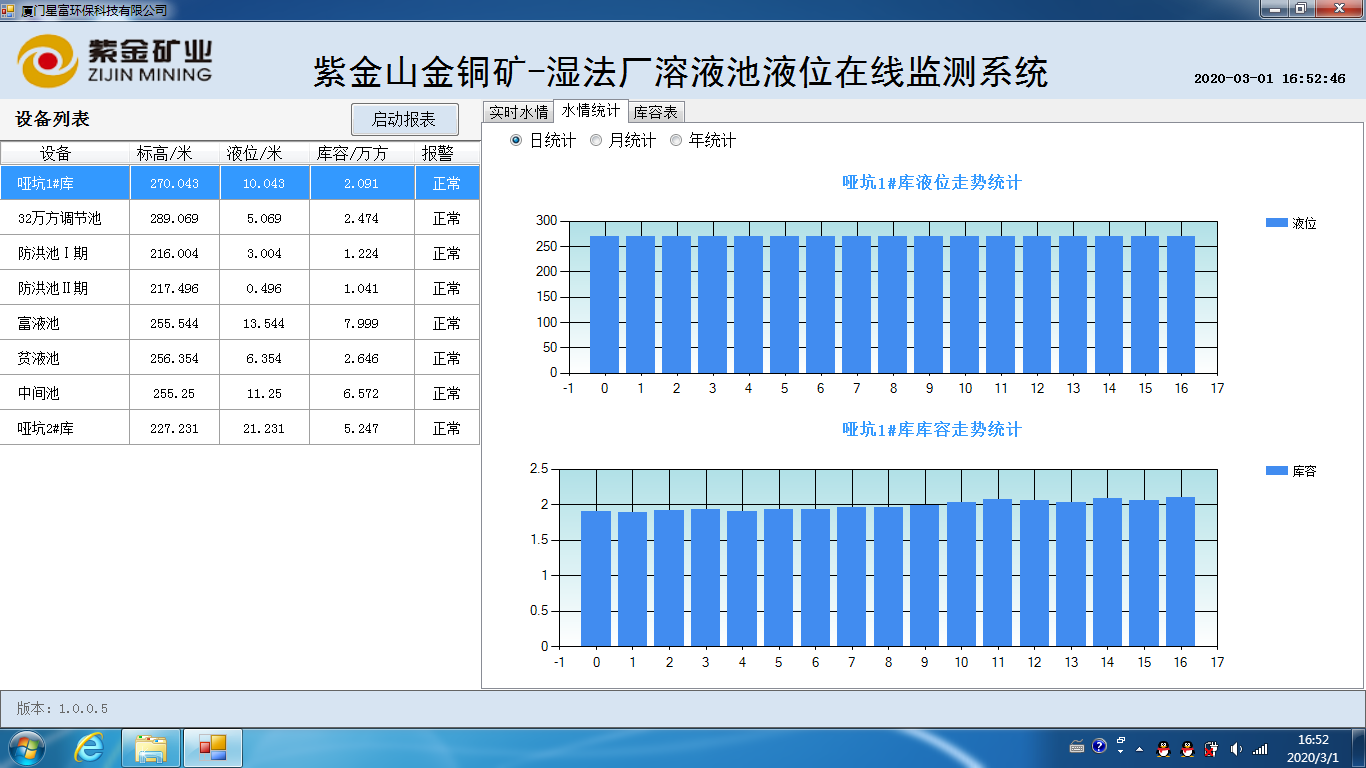Select the 日统计 radio button
This screenshot has height=768, width=1366.
tap(516, 141)
